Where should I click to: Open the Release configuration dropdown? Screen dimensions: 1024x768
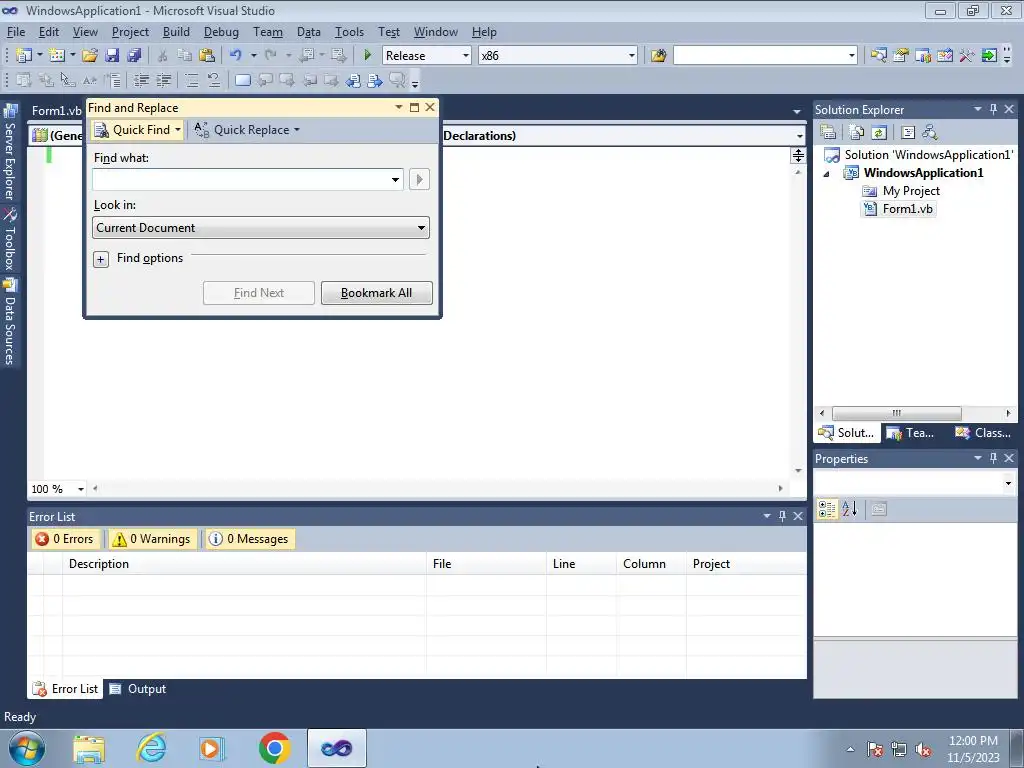[466, 56]
